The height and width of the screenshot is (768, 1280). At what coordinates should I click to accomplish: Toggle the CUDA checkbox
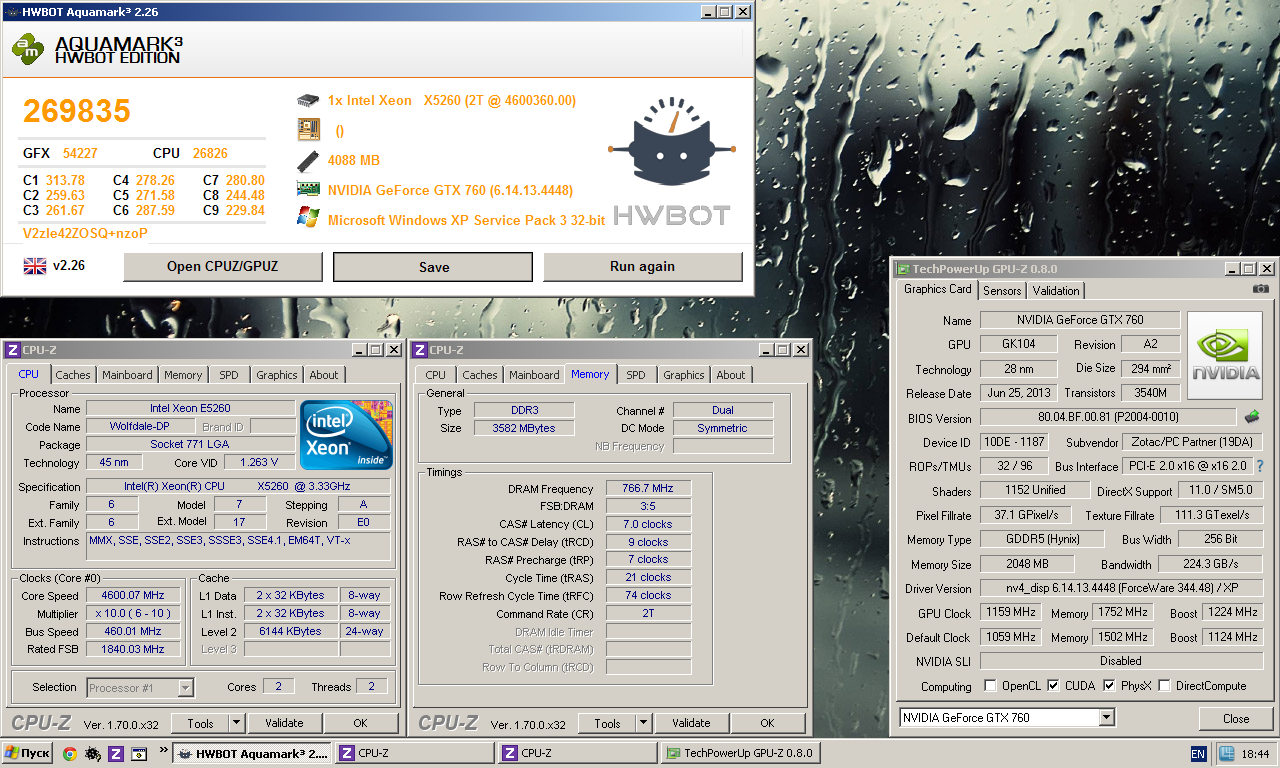tap(1053, 686)
